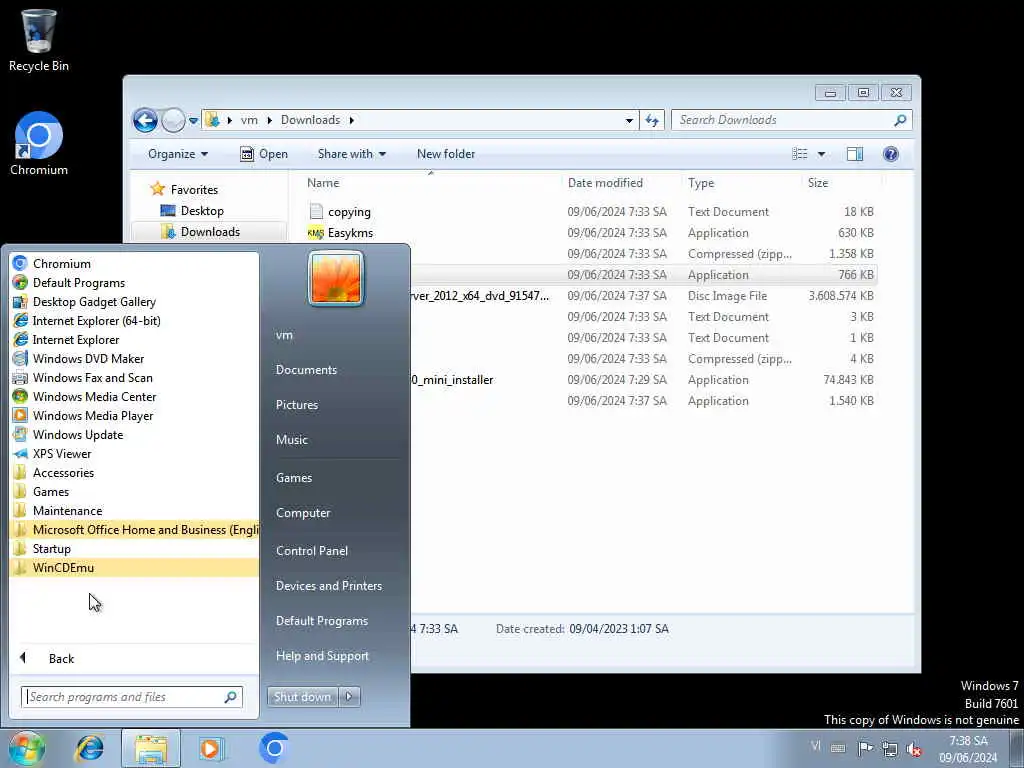
Task: Select the Disc Image File row
Action: [643, 296]
